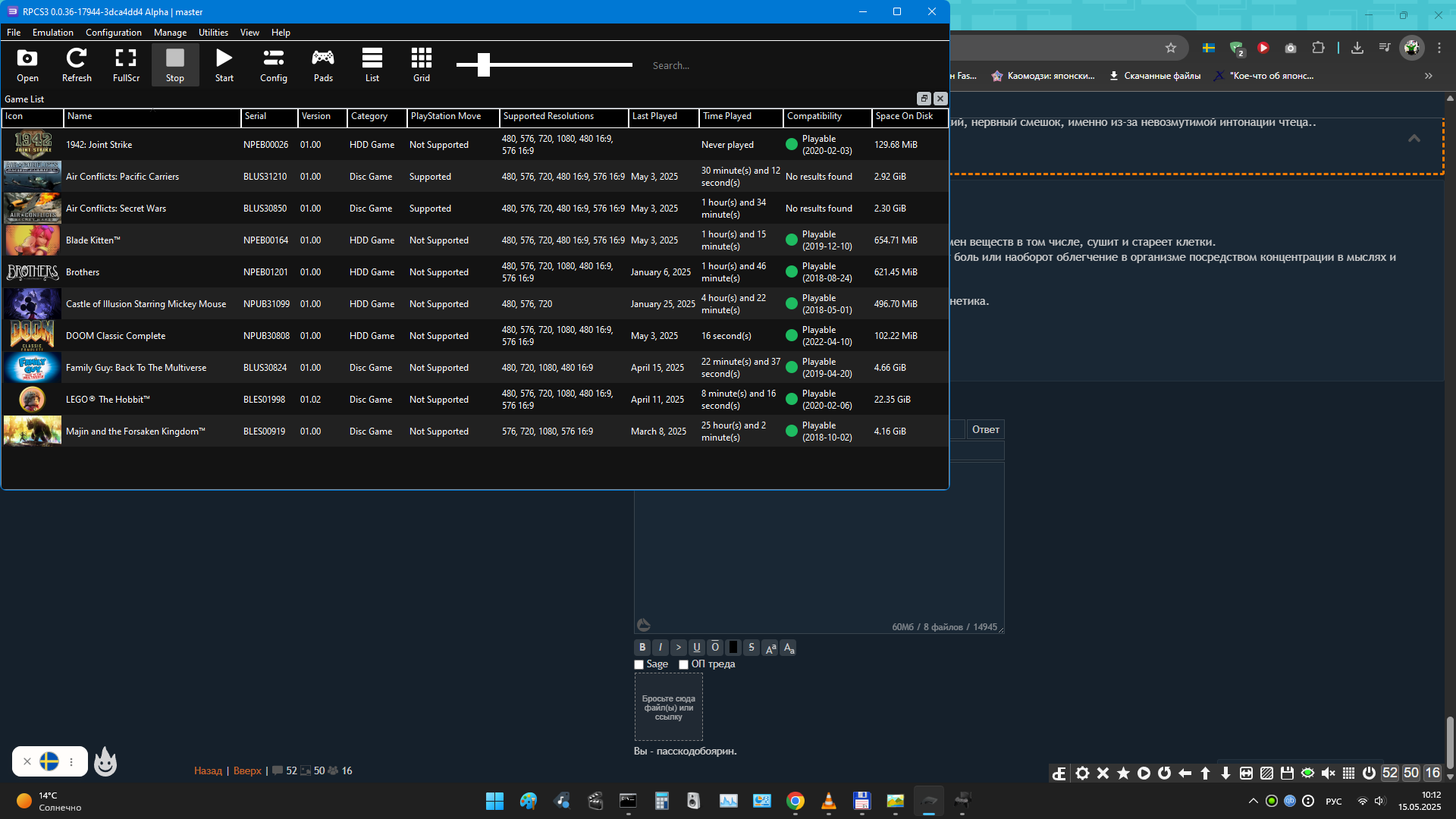Tick the ОП треда checkbox
The height and width of the screenshot is (819, 1456).
[684, 665]
